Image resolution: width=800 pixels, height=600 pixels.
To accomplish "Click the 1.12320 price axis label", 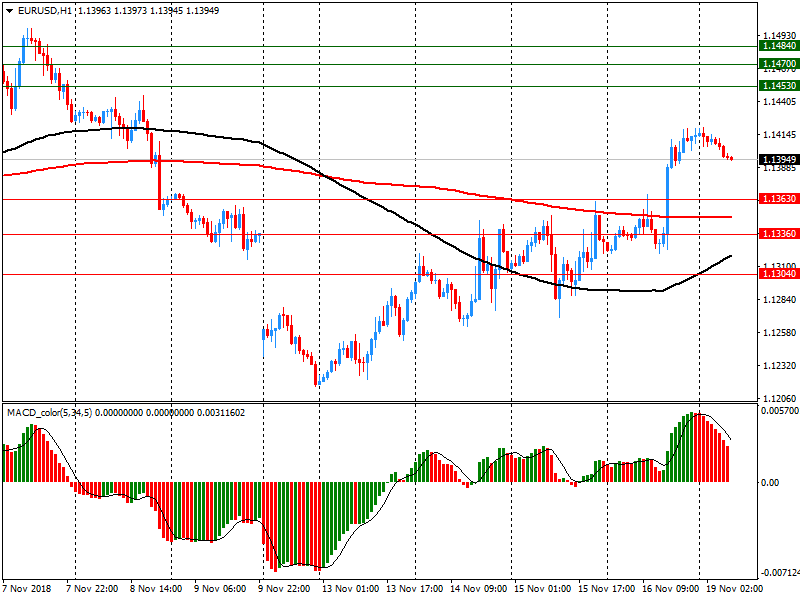I will coord(779,366).
